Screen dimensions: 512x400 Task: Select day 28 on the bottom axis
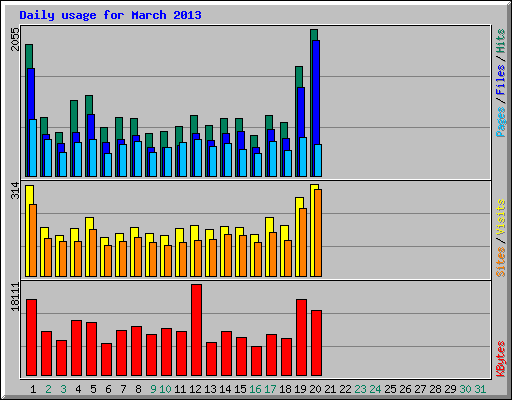[x=435, y=389]
